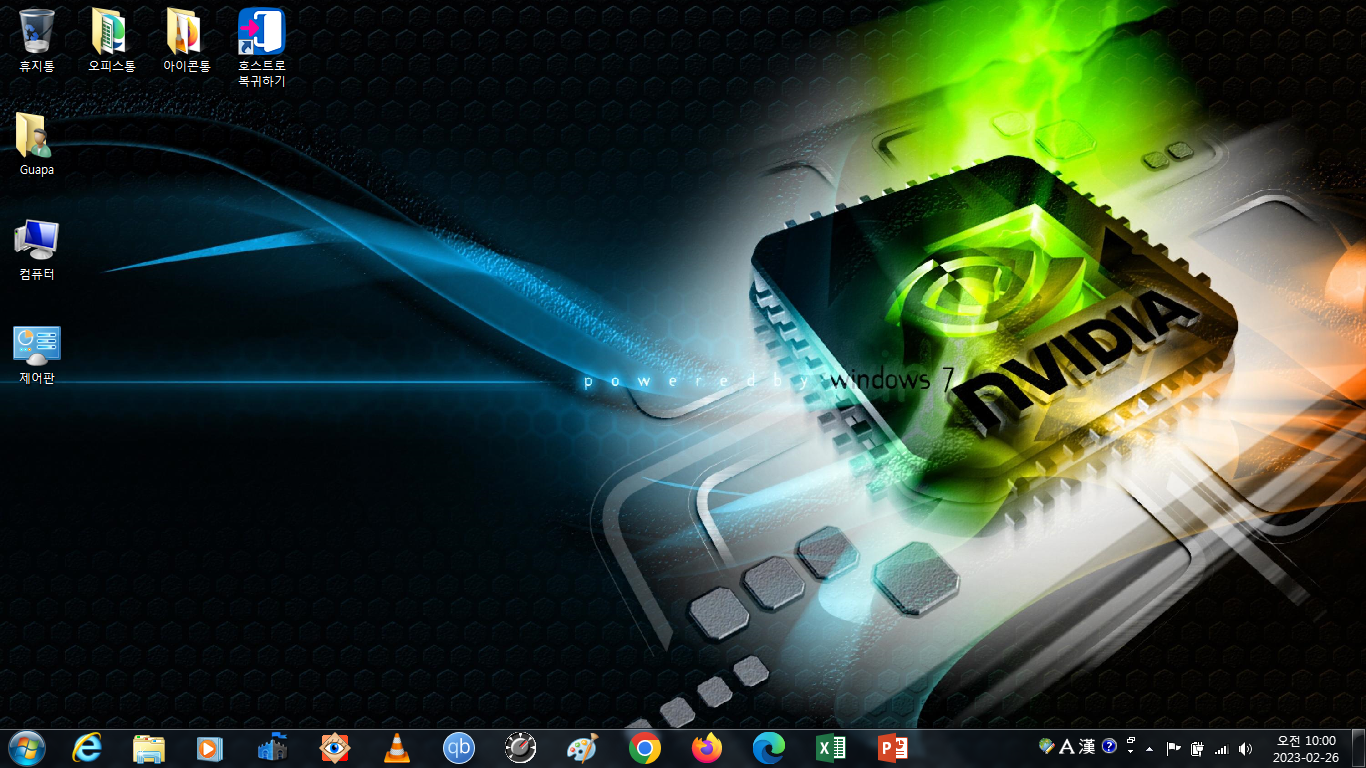The height and width of the screenshot is (768, 1366).
Task: Open Windows Explorer file manager on taskbar
Action: [149, 747]
